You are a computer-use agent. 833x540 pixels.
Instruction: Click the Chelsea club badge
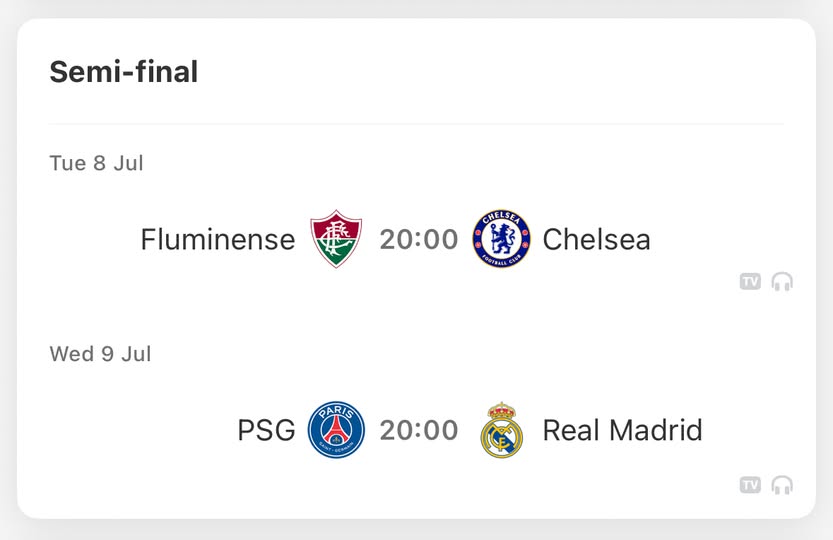(501, 239)
